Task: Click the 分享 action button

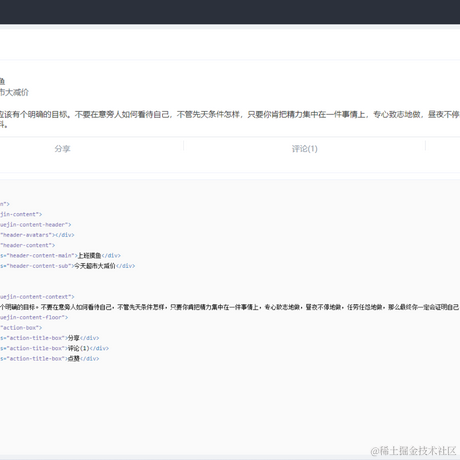Action: click(x=63, y=149)
